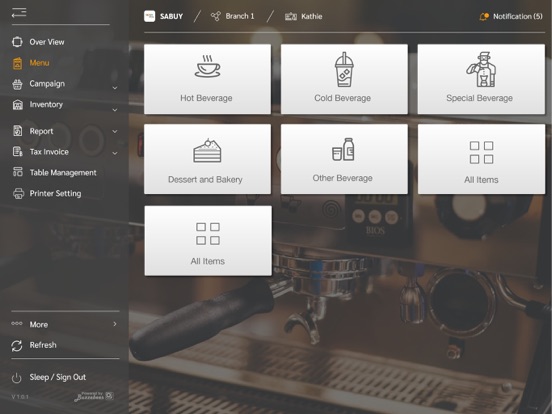Click the bottle and glass Other Beverage icon
552x414 pixels.
[343, 149]
